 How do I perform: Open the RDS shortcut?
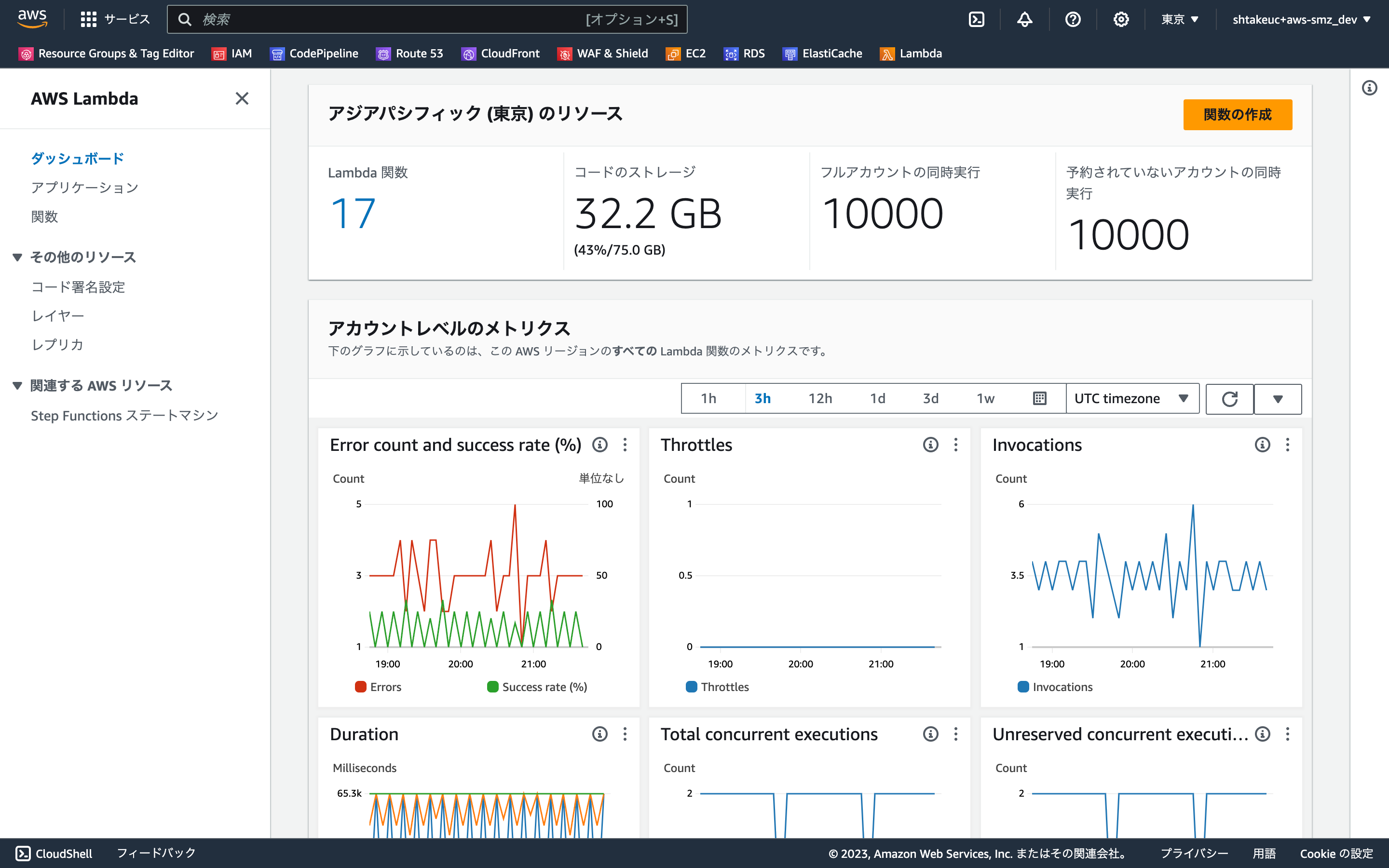pyautogui.click(x=744, y=54)
